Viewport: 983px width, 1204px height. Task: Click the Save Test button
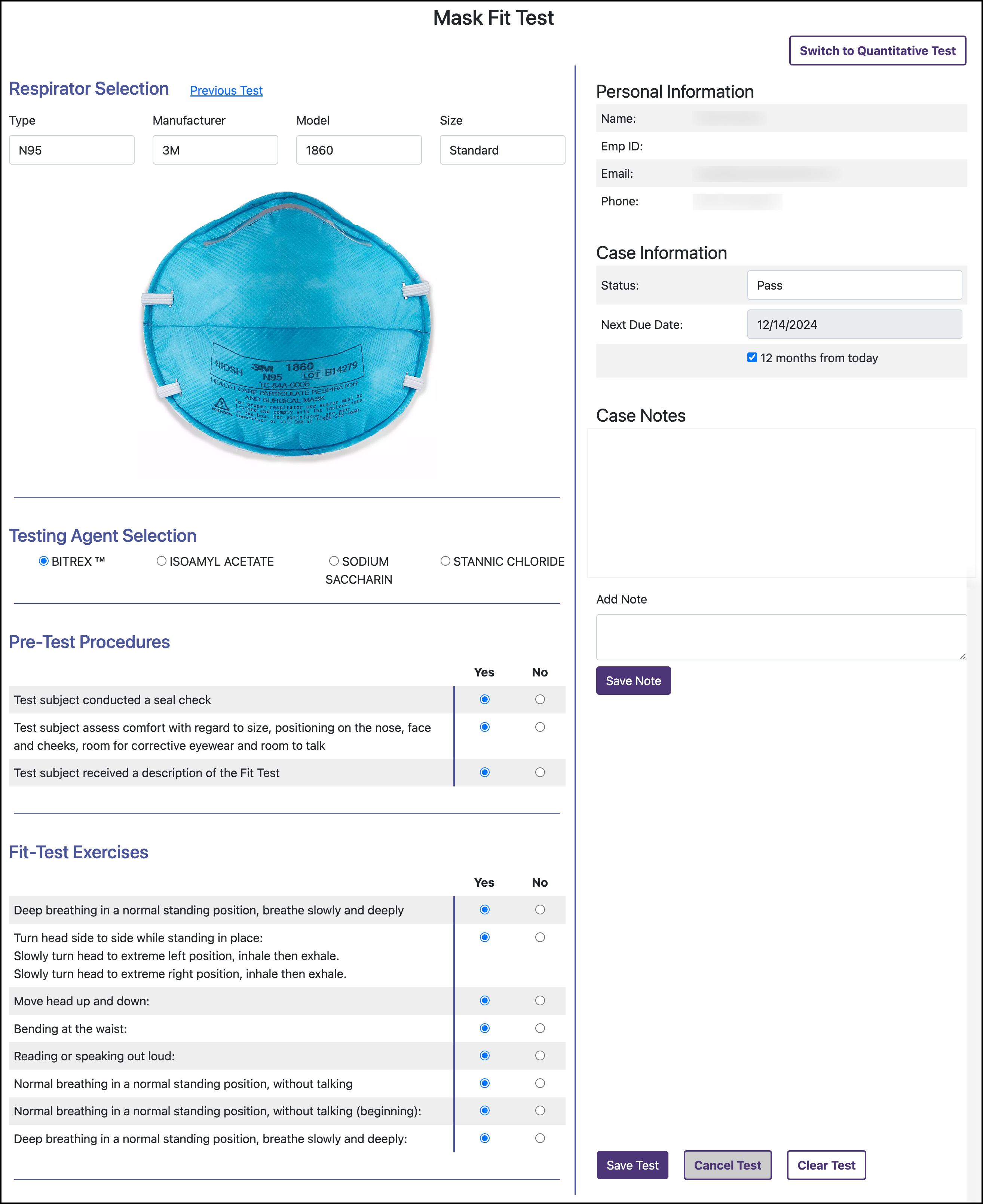(x=633, y=1165)
